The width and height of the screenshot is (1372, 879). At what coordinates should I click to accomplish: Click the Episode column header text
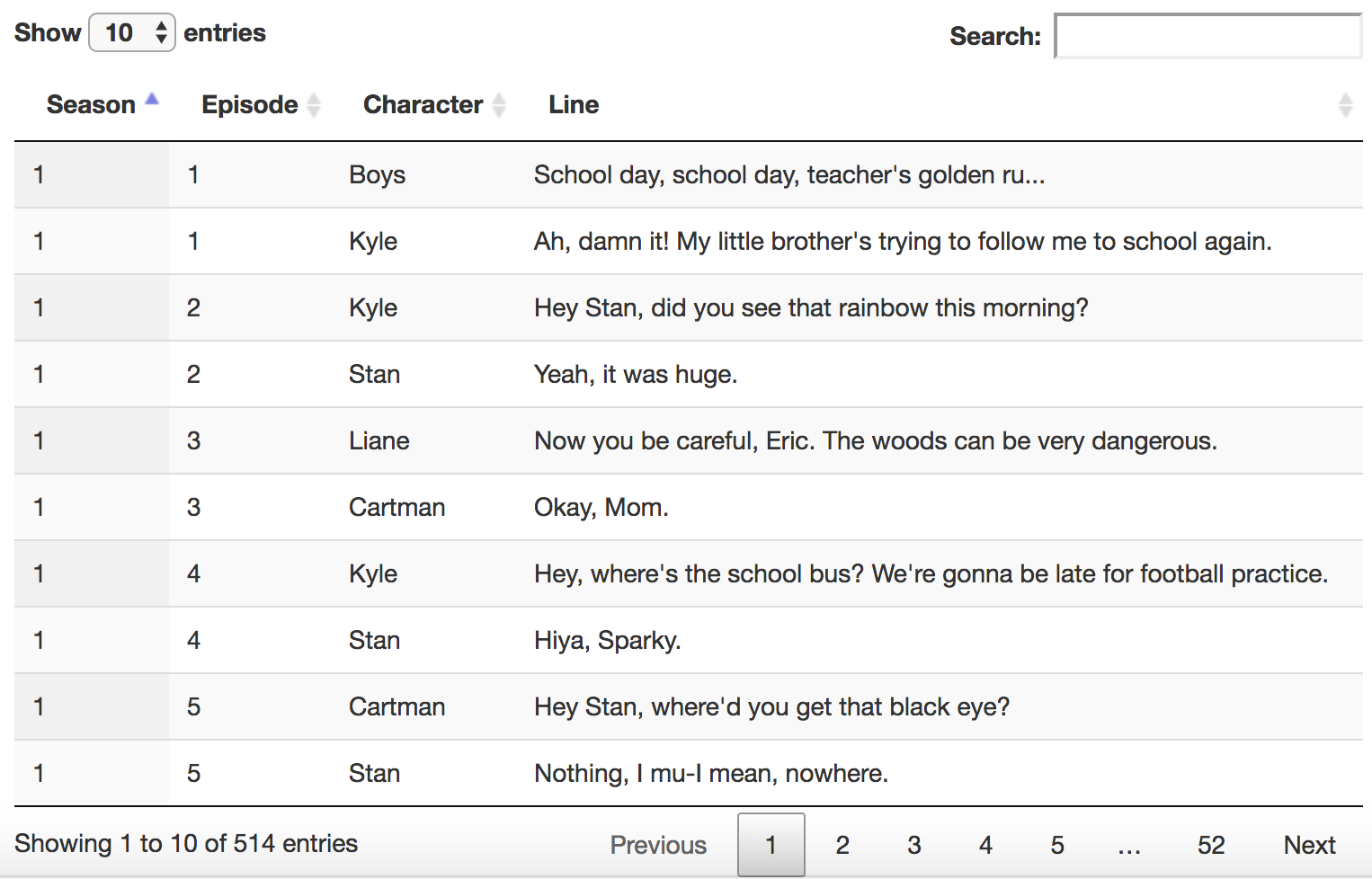[249, 105]
